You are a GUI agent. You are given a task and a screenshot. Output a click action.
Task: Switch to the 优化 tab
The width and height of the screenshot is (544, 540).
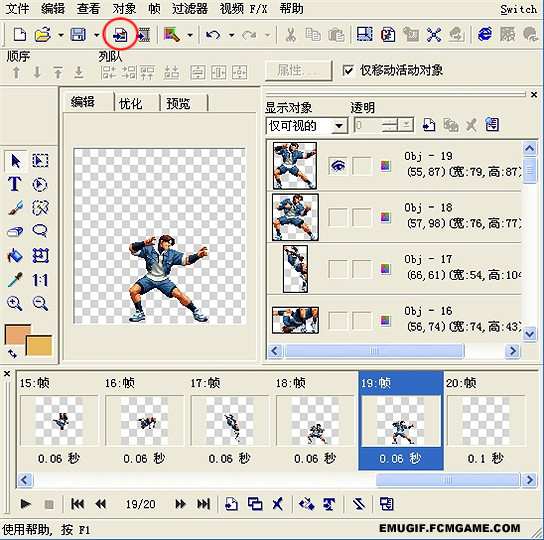[x=130, y=103]
